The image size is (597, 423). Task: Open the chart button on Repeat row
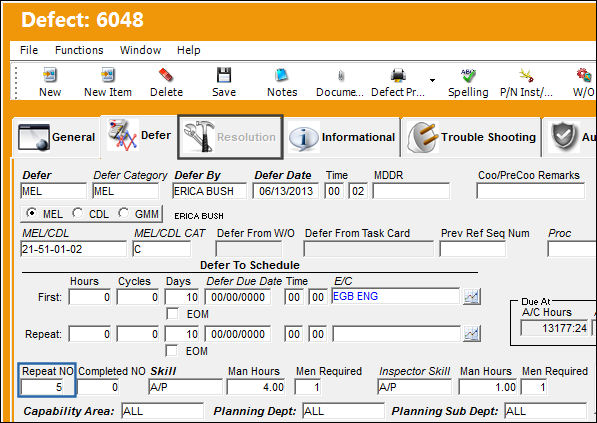(471, 334)
